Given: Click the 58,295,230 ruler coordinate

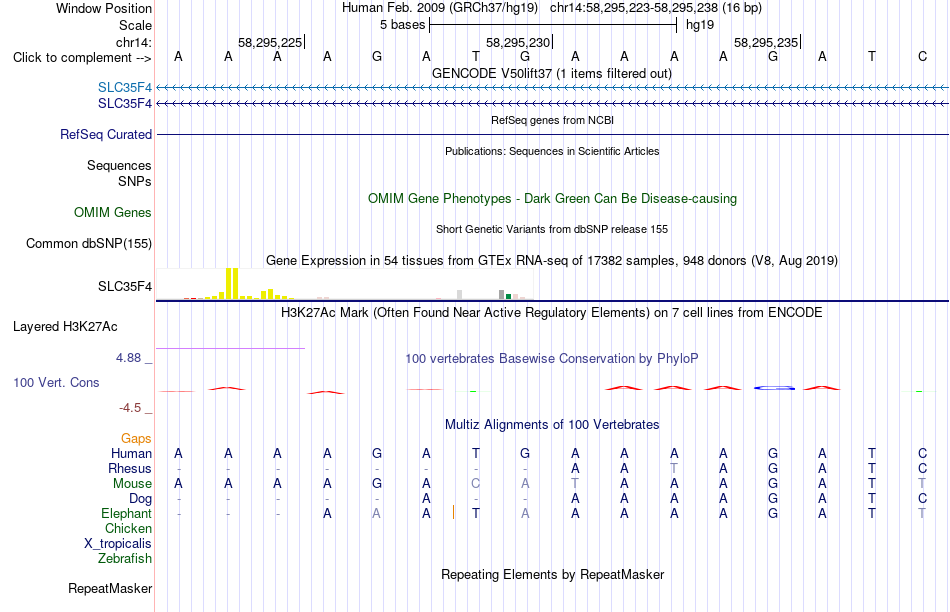Looking at the screenshot, I should (518, 42).
